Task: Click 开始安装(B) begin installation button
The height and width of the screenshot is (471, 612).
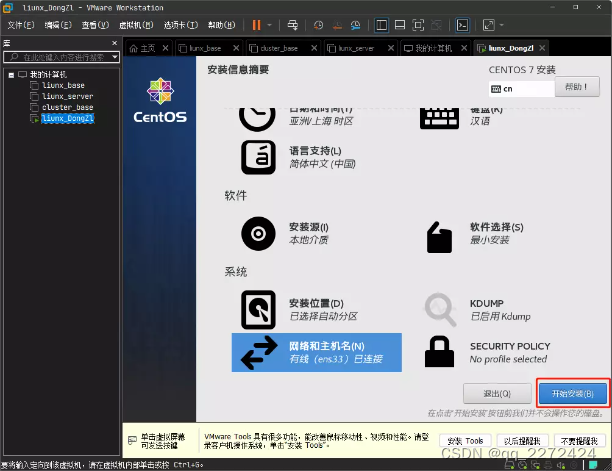Action: coord(573,393)
